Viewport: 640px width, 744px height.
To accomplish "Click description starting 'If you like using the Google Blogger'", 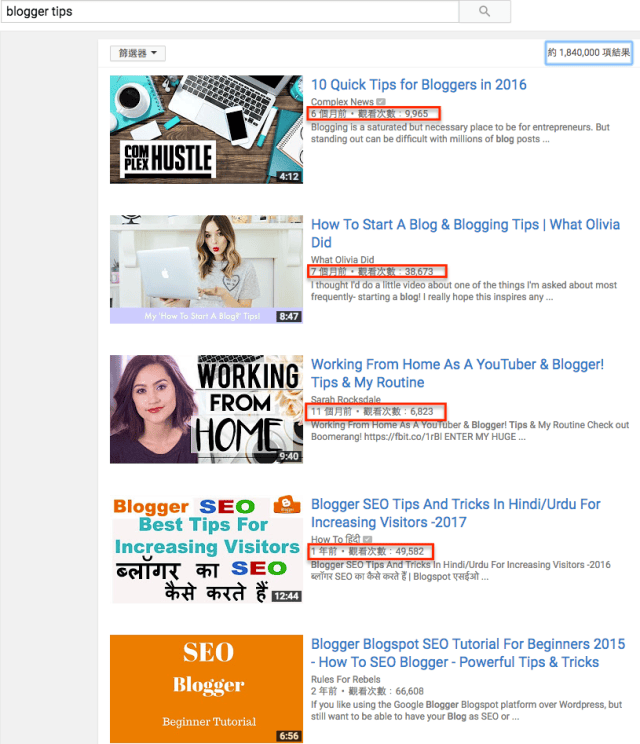I will pyautogui.click(x=466, y=710).
